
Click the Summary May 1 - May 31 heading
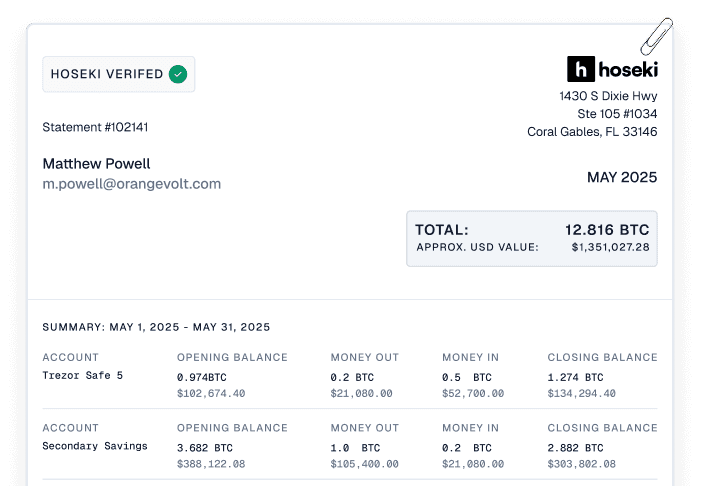pos(156,327)
